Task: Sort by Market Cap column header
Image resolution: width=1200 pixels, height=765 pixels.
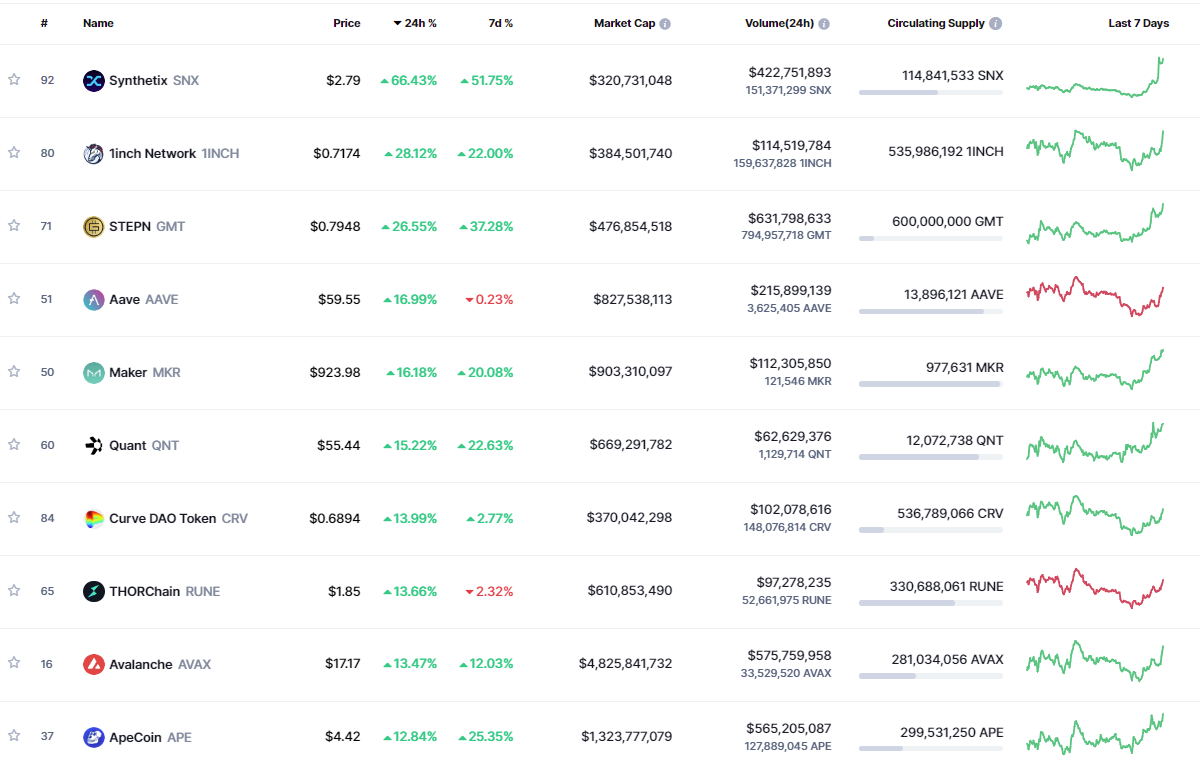Action: [624, 23]
